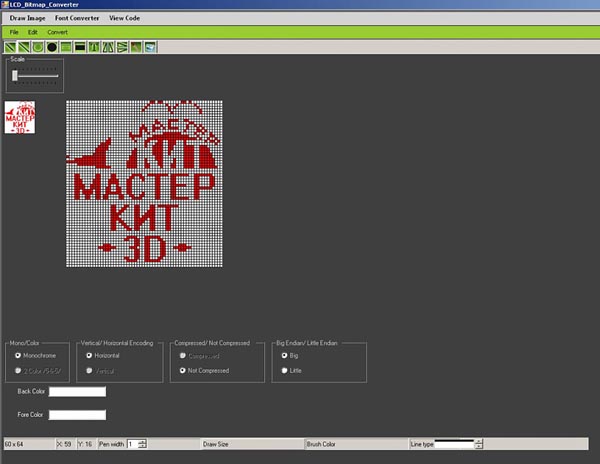Click the Y: 16 coordinate readout
This screenshot has height=464, width=600.
pyautogui.click(x=85, y=444)
